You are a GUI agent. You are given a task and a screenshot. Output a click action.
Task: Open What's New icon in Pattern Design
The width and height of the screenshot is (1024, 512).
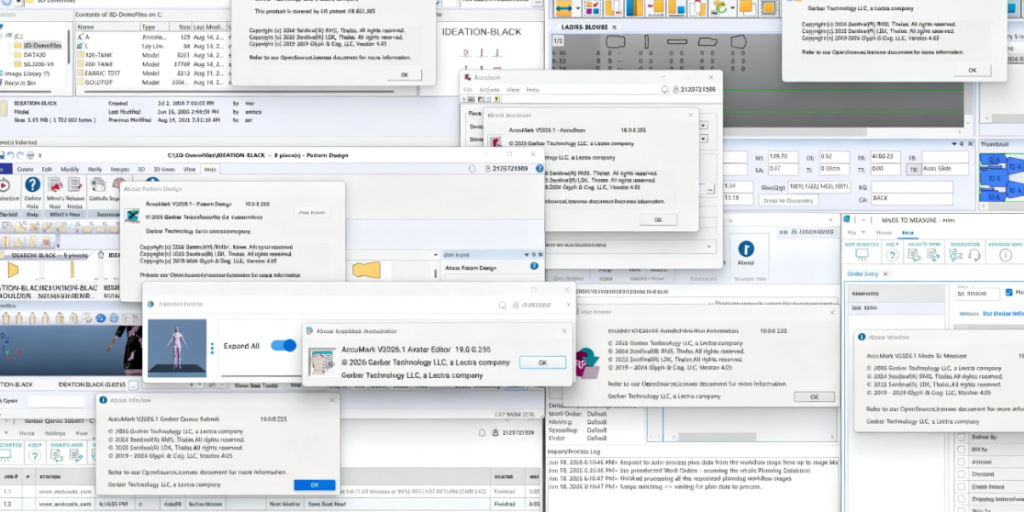click(x=54, y=185)
